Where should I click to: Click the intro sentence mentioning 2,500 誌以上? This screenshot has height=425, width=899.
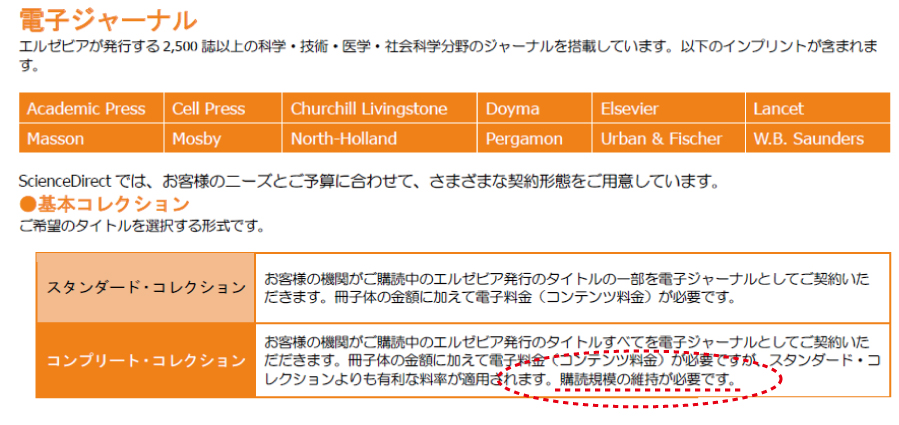click(x=448, y=56)
